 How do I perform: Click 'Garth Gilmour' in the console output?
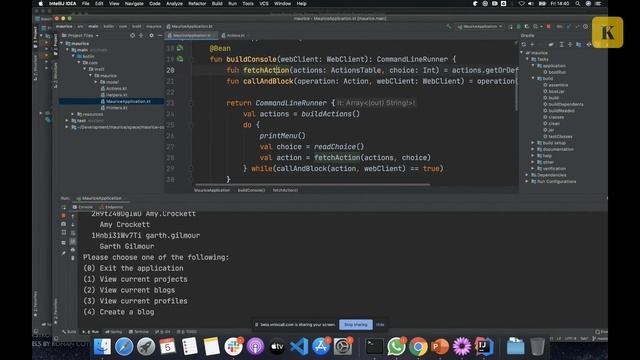127,247
